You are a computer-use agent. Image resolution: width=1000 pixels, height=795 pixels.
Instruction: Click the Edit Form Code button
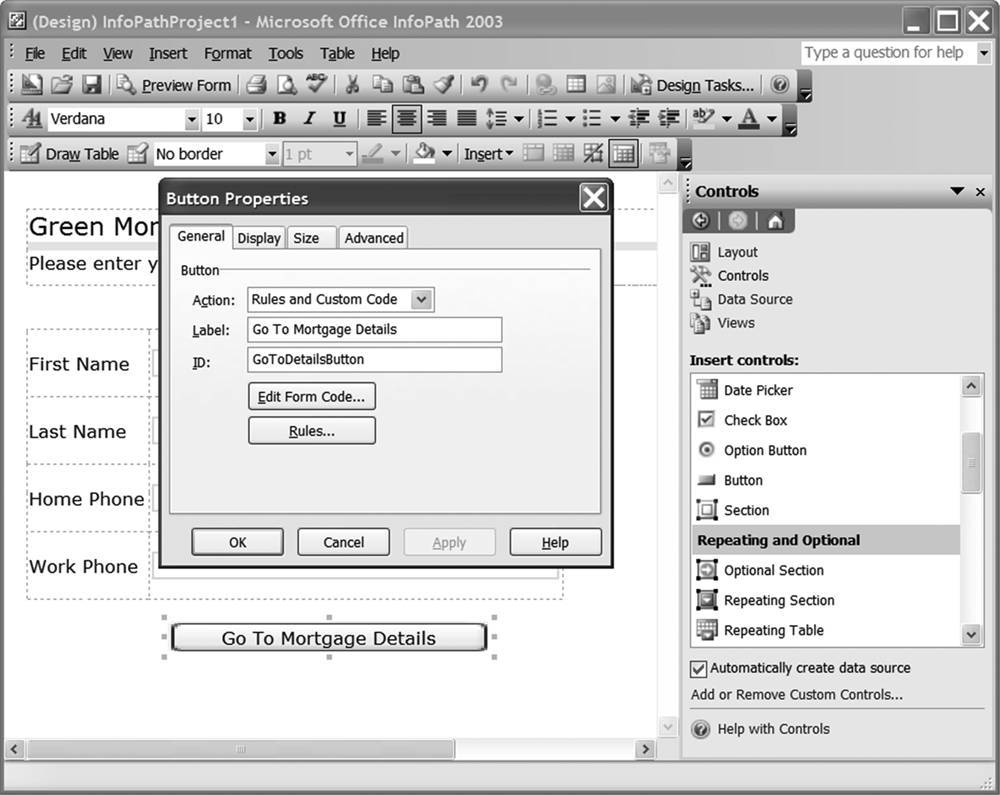click(x=312, y=397)
